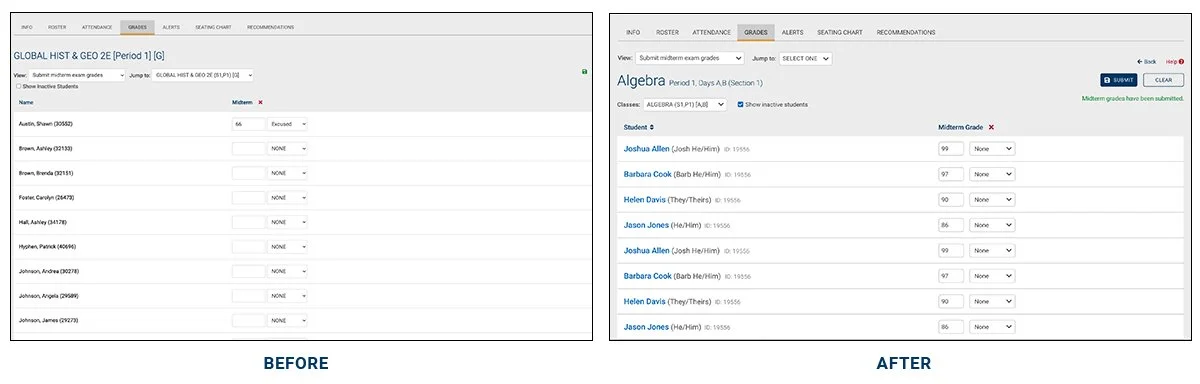Uncheck Show inactive students in Algebra view
Viewport: 1200px width, 384px height.
740,104
